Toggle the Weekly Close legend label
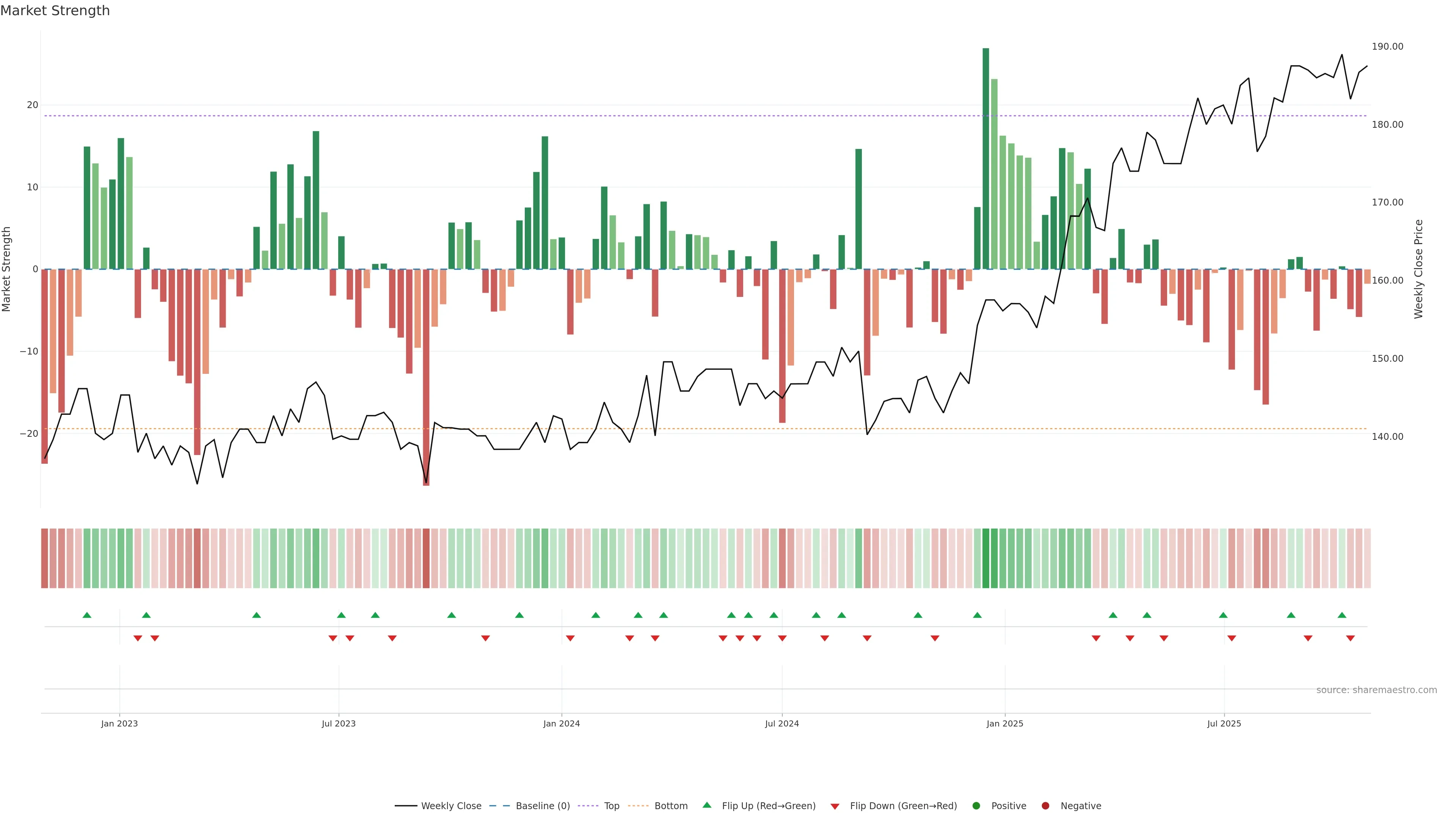This screenshot has height=819, width=1456. (x=451, y=806)
